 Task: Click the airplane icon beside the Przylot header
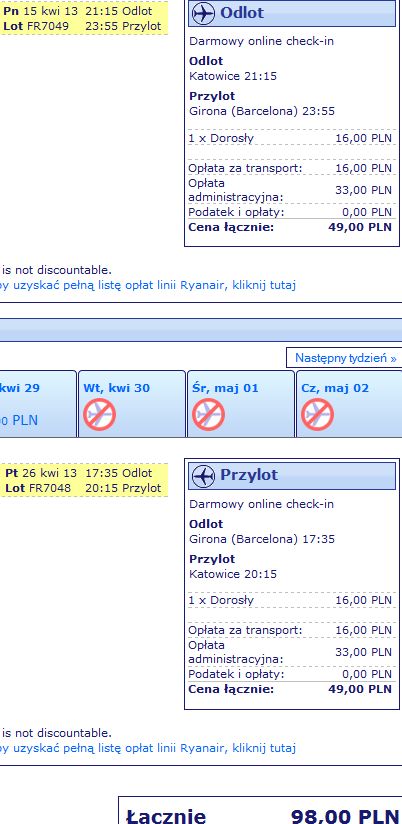click(203, 476)
